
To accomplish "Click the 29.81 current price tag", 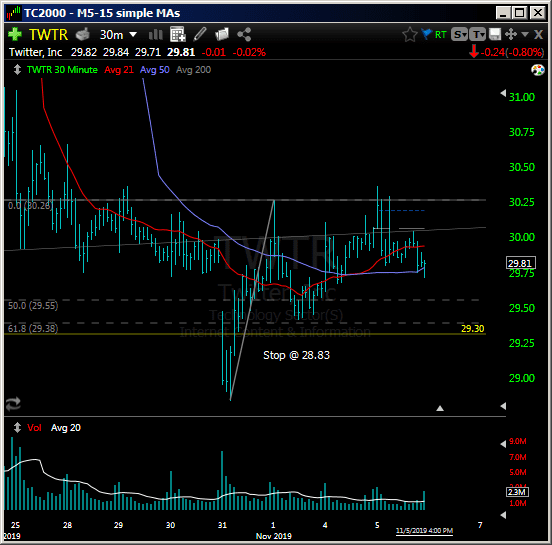I will (x=520, y=263).
